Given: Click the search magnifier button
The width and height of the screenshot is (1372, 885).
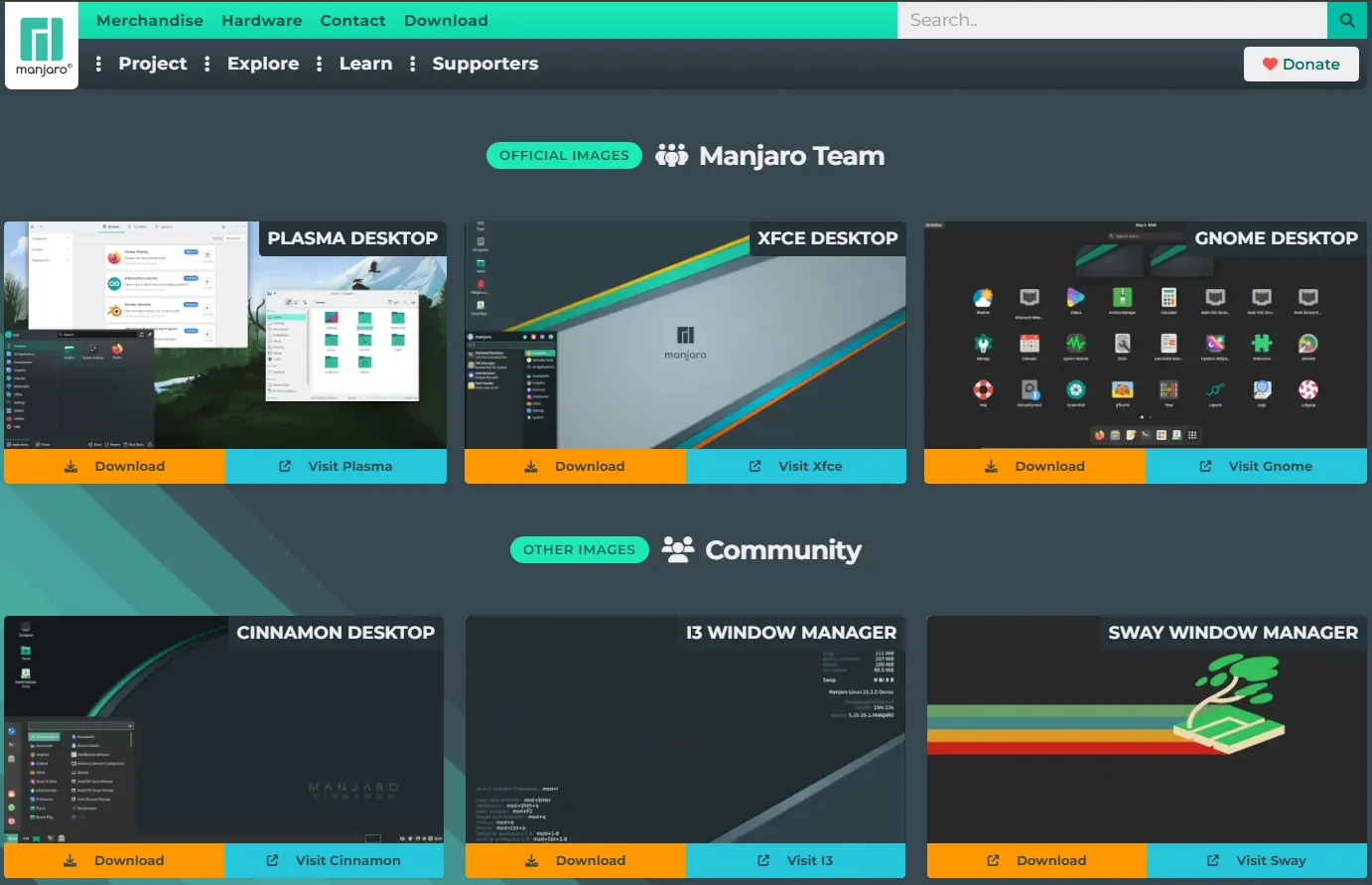Looking at the screenshot, I should pos(1347,20).
